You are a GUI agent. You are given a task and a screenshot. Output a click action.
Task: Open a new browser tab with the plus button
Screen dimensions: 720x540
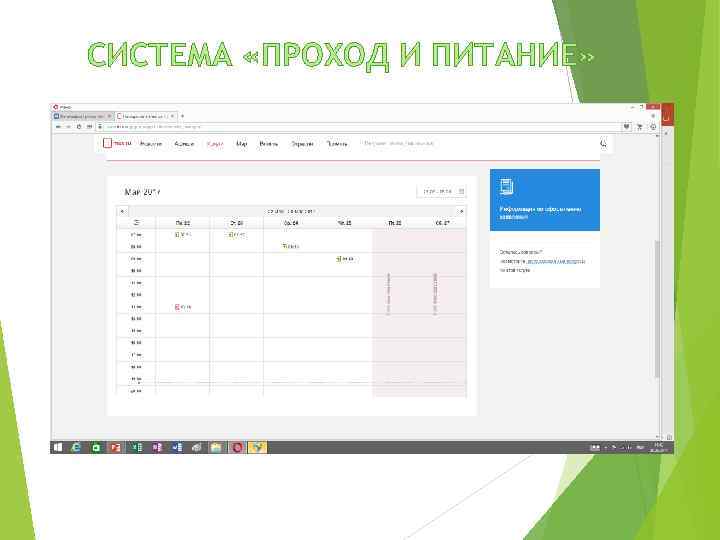(182, 116)
